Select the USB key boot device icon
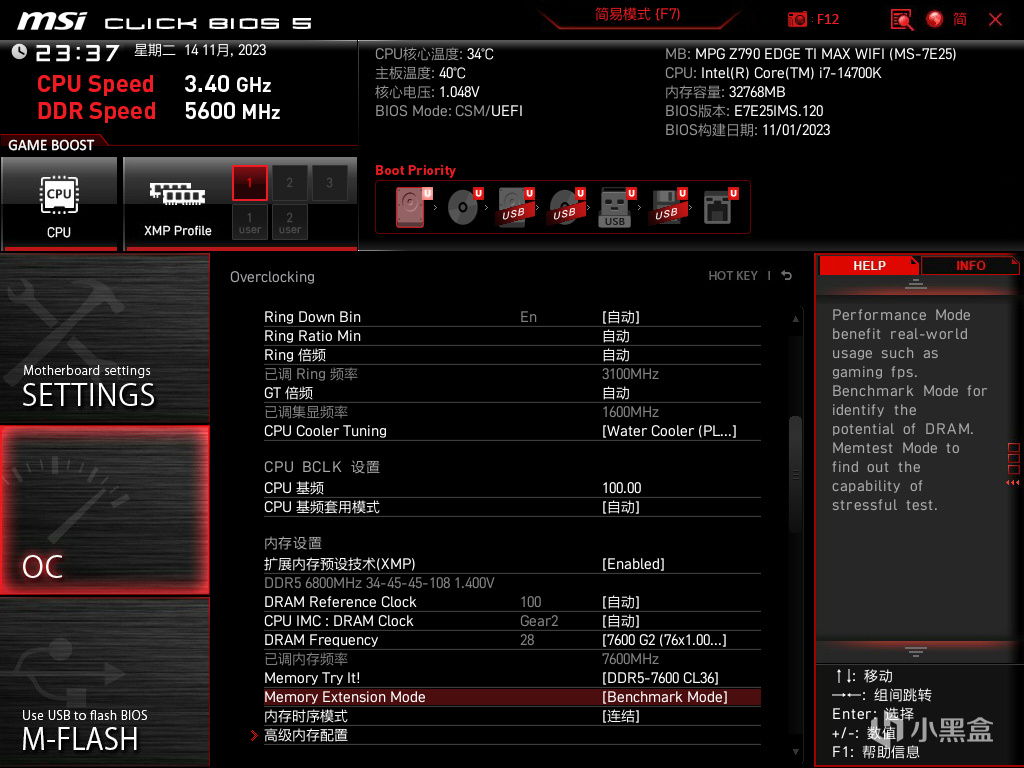The width and height of the screenshot is (1024, 768). click(616, 207)
